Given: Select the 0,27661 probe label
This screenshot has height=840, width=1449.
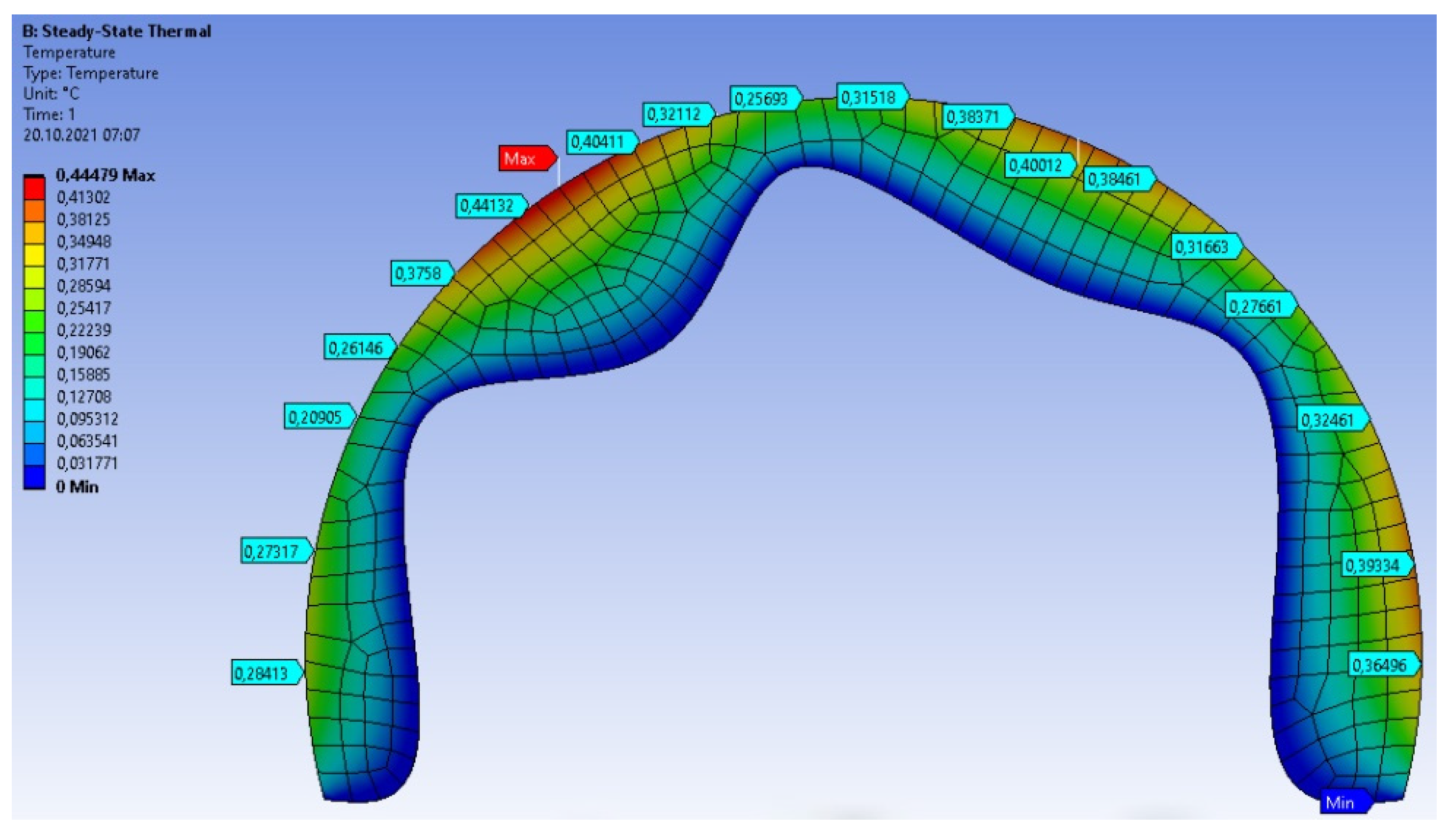Looking at the screenshot, I should (x=1258, y=306).
